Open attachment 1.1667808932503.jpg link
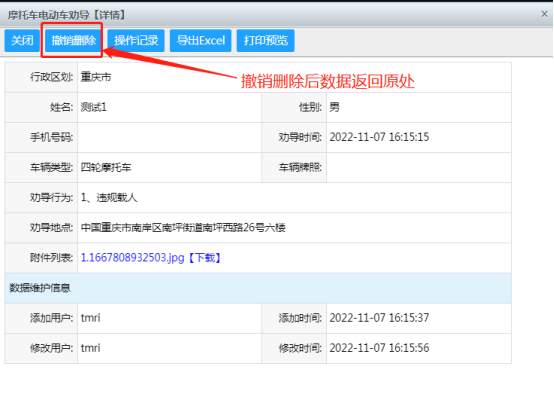 pos(132,258)
